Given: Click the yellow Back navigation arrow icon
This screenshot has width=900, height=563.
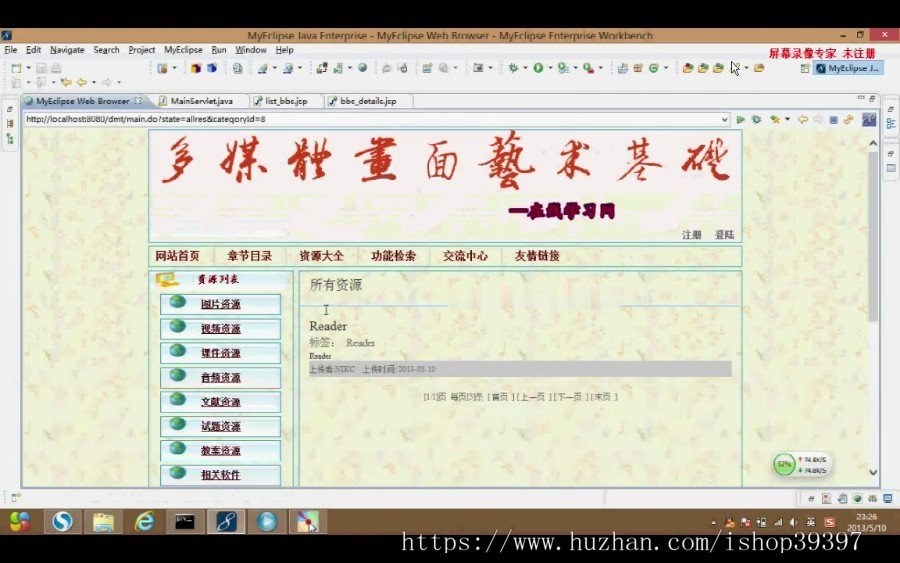Looking at the screenshot, I should [x=82, y=82].
